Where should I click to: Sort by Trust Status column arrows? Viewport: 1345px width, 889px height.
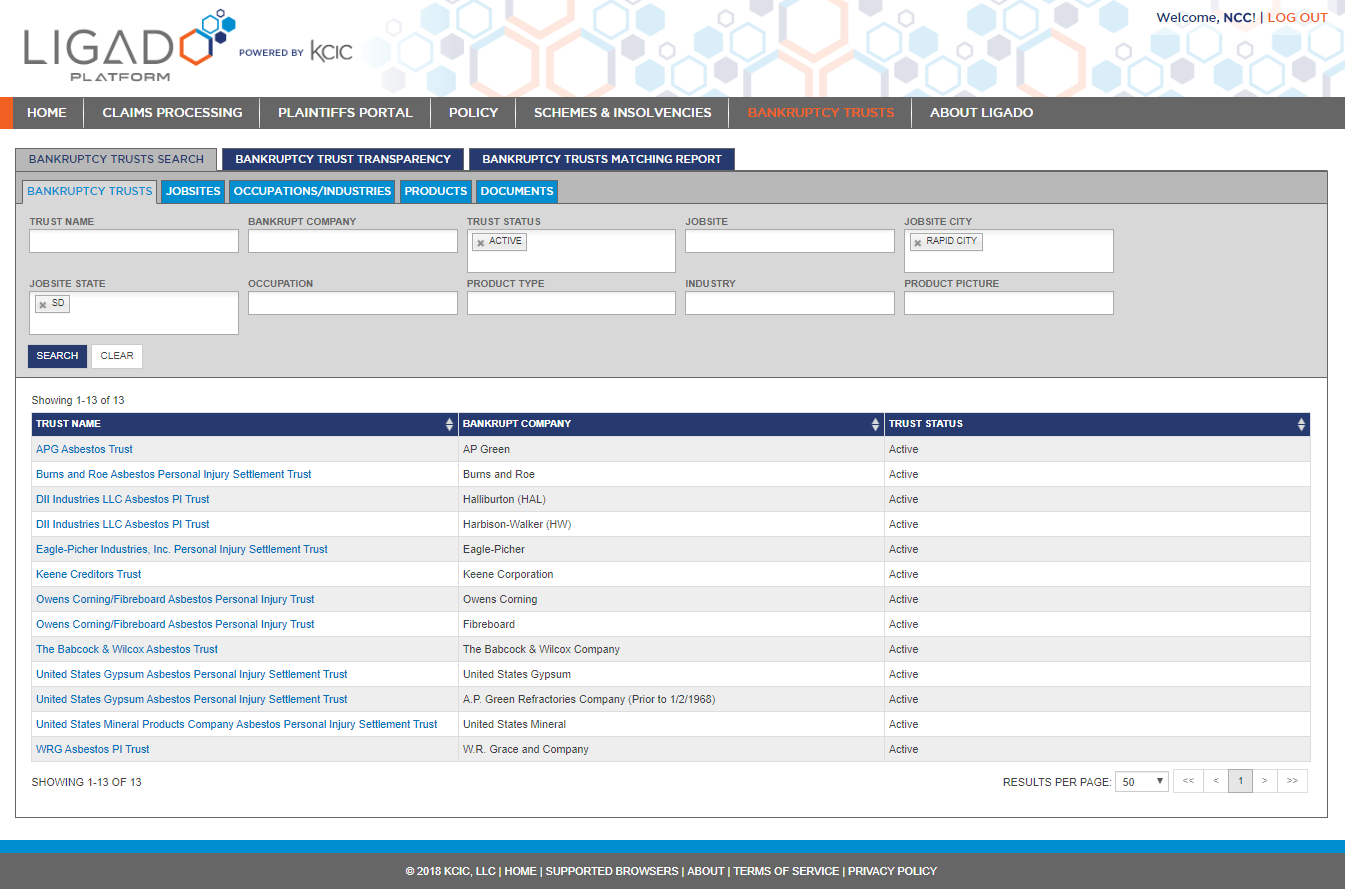click(x=1301, y=424)
